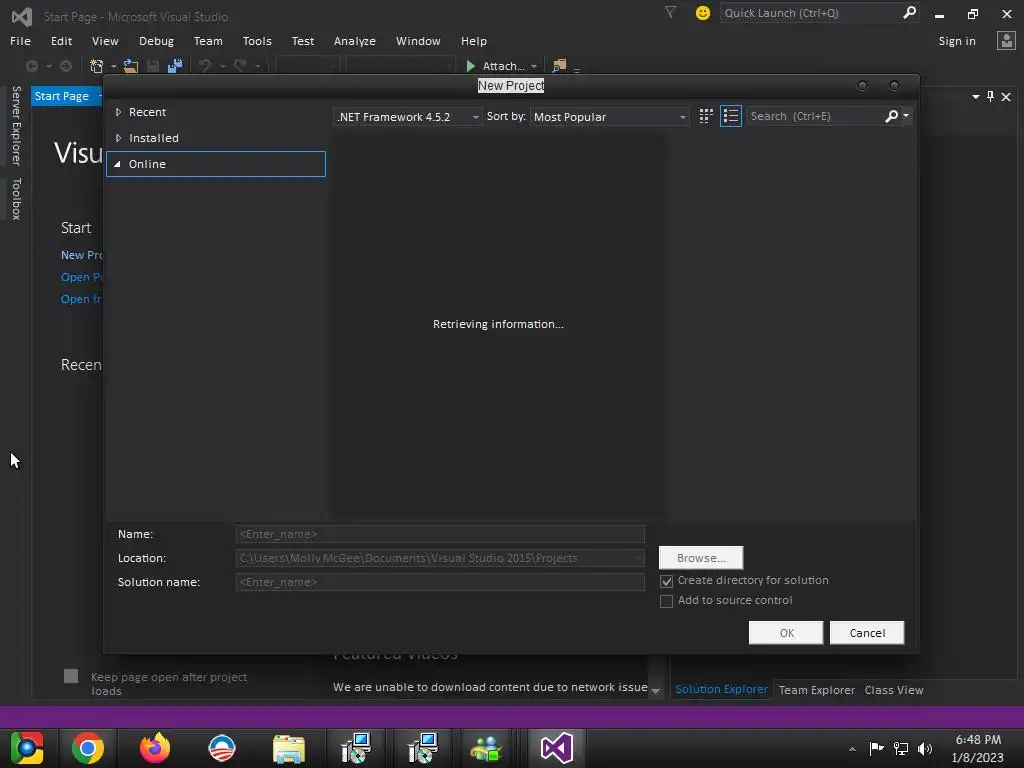Click the Quick Launch search box
Image resolution: width=1024 pixels, height=768 pixels.
tap(810, 13)
